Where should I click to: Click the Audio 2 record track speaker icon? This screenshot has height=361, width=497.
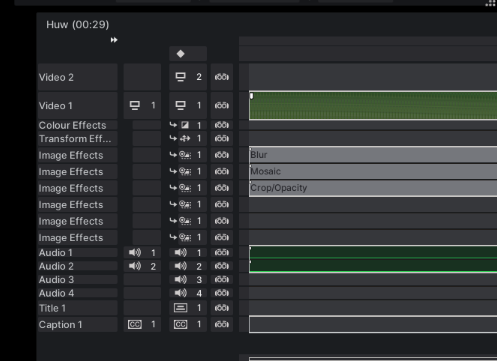click(x=180, y=266)
